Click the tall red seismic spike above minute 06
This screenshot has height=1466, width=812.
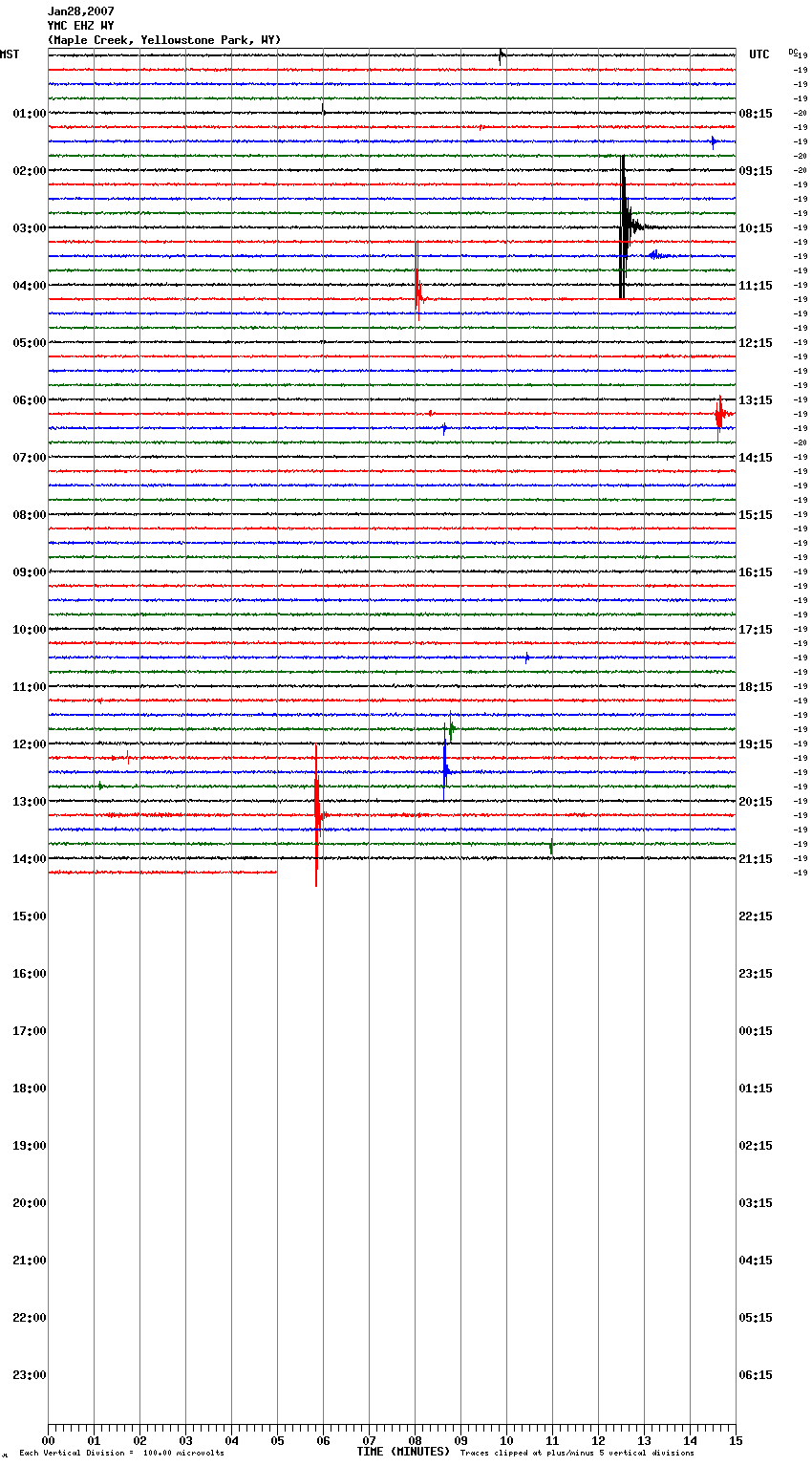pyautogui.click(x=316, y=815)
